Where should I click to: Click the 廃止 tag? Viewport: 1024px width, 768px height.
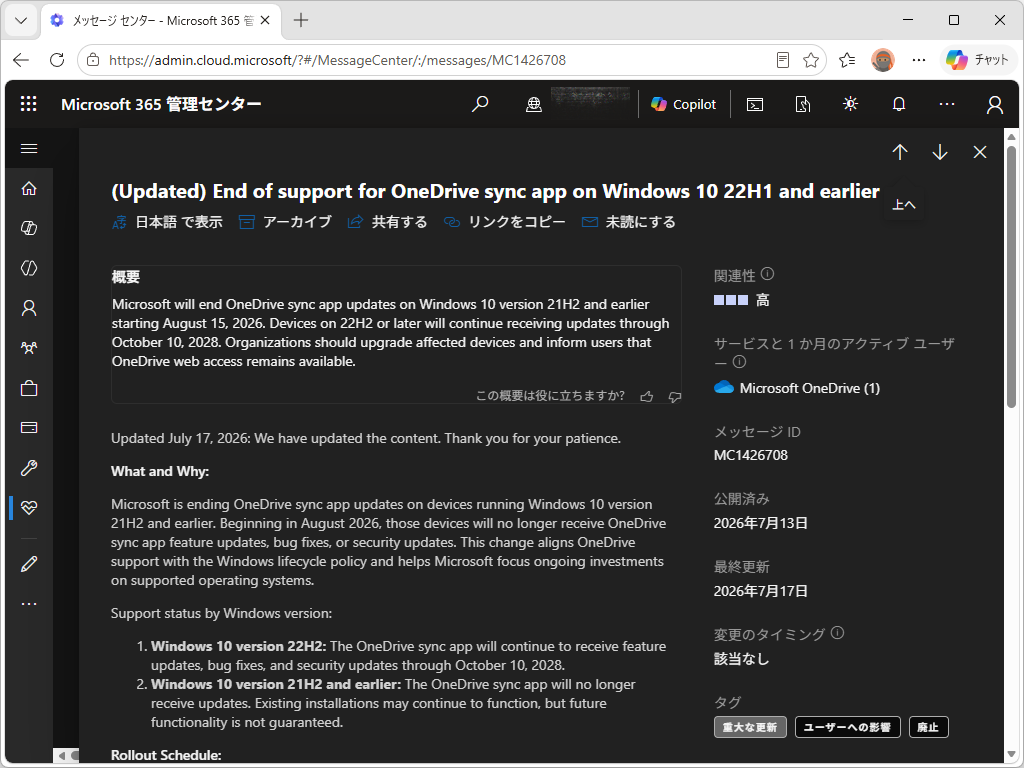coord(928,727)
